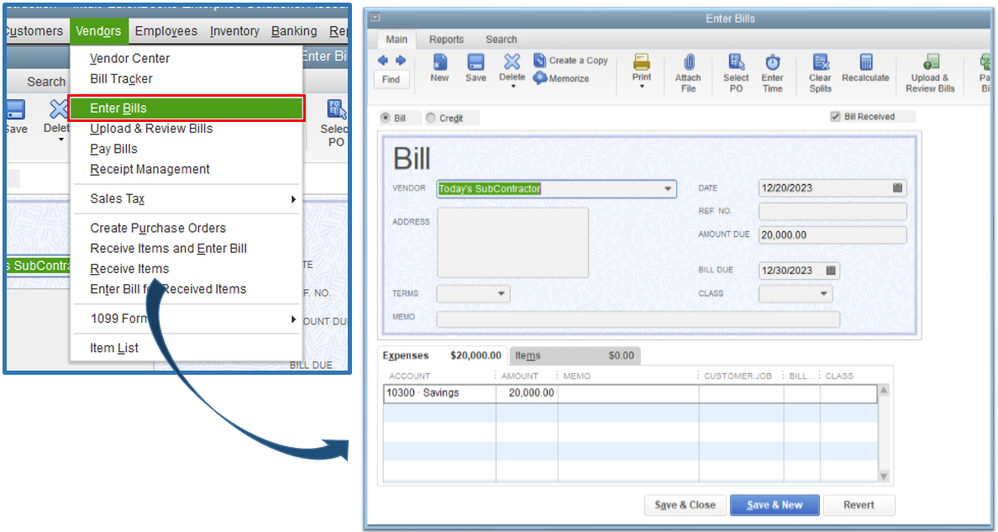This screenshot has height=532, width=998.
Task: Open the Customers menu in the menu bar
Action: 34,31
